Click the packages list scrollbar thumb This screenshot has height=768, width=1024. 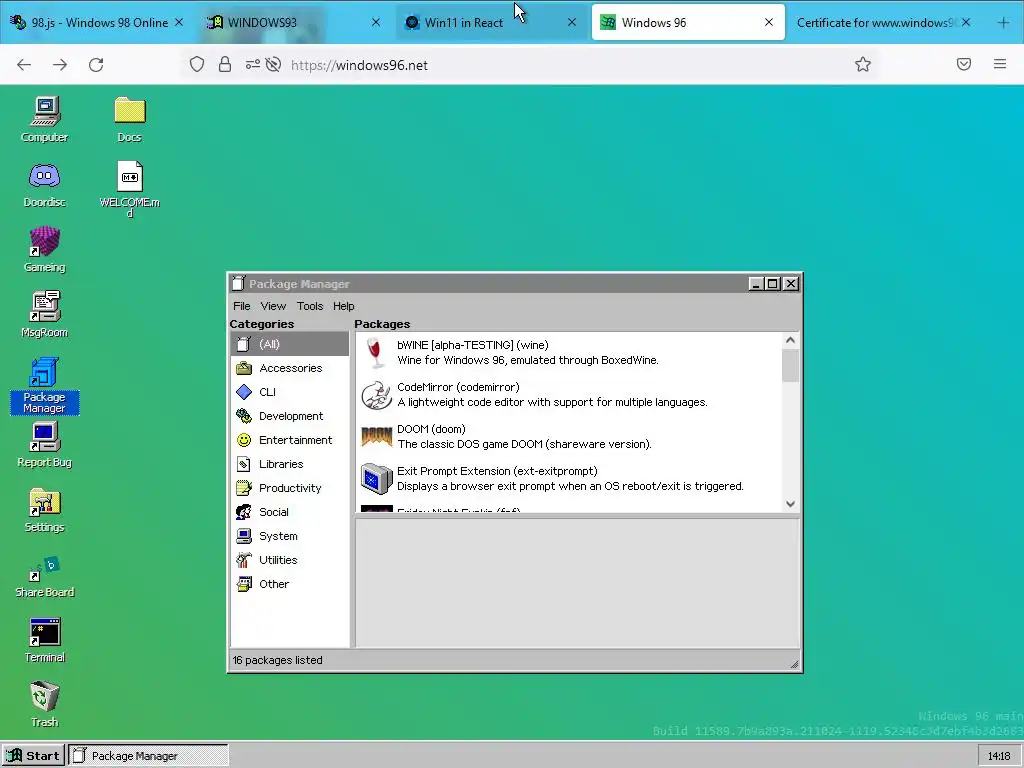(790, 366)
